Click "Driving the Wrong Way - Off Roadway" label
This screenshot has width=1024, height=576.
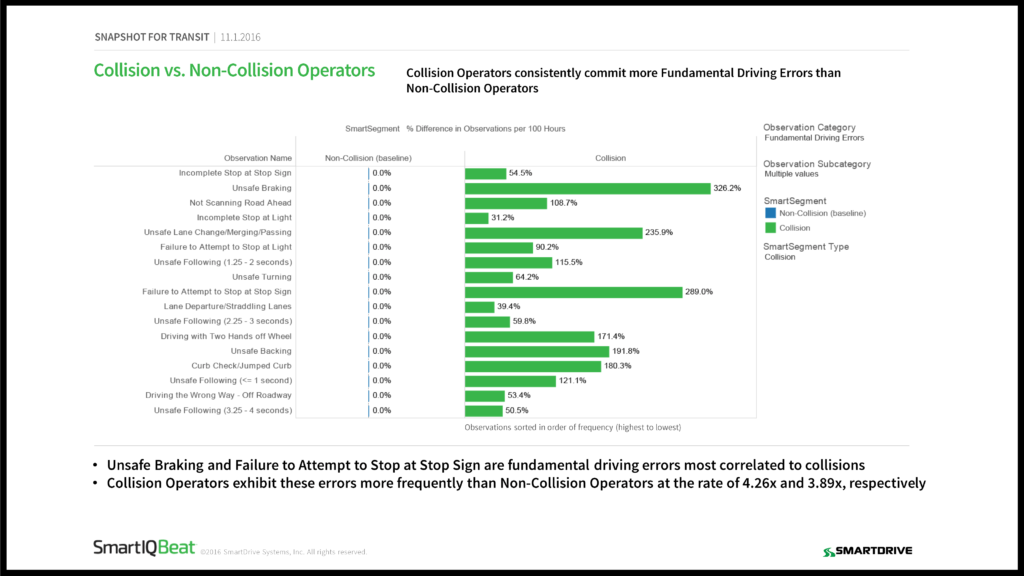[218, 395]
